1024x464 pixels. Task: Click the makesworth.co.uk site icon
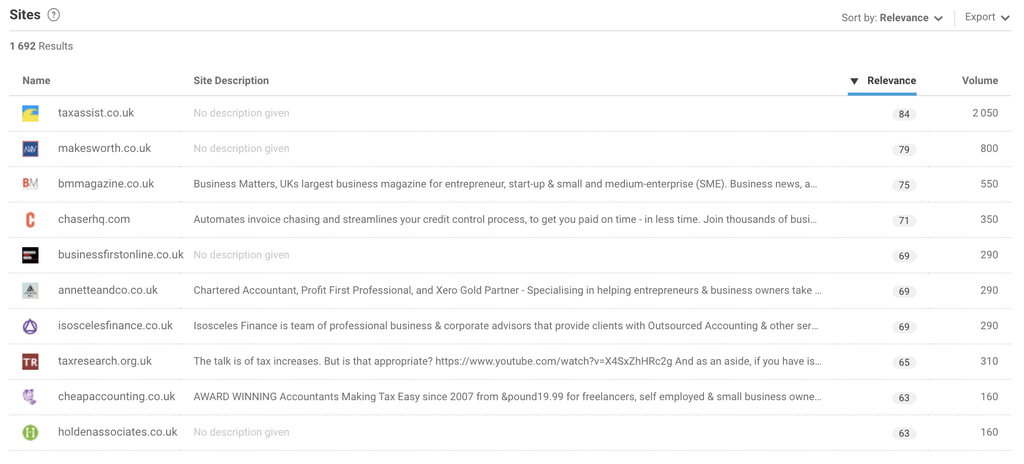click(31, 149)
